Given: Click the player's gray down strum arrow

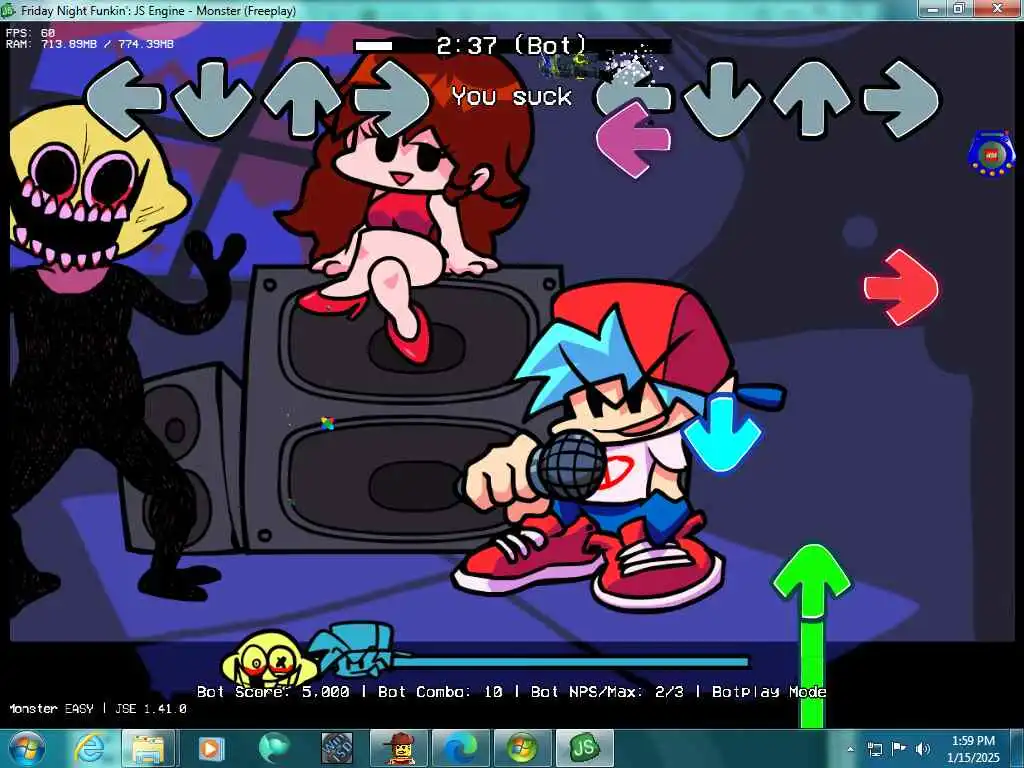Looking at the screenshot, I should click(723, 99).
